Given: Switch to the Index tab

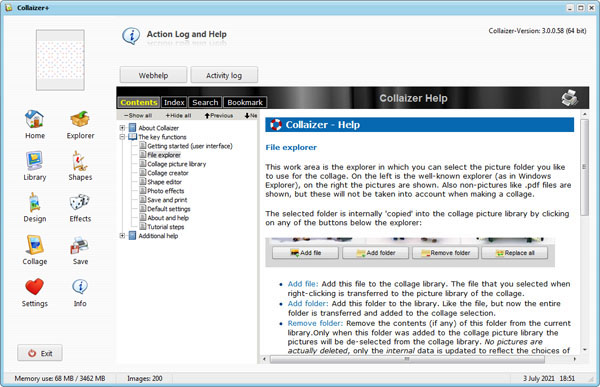Looking at the screenshot, I should pos(174,102).
